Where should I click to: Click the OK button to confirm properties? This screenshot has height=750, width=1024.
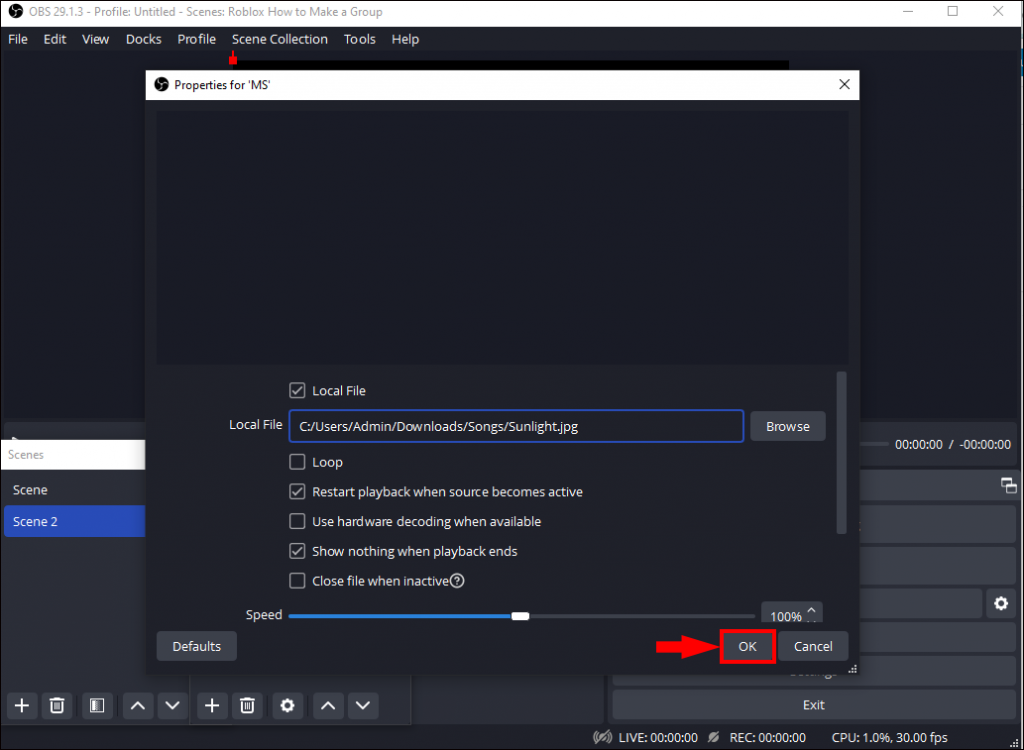pos(748,646)
